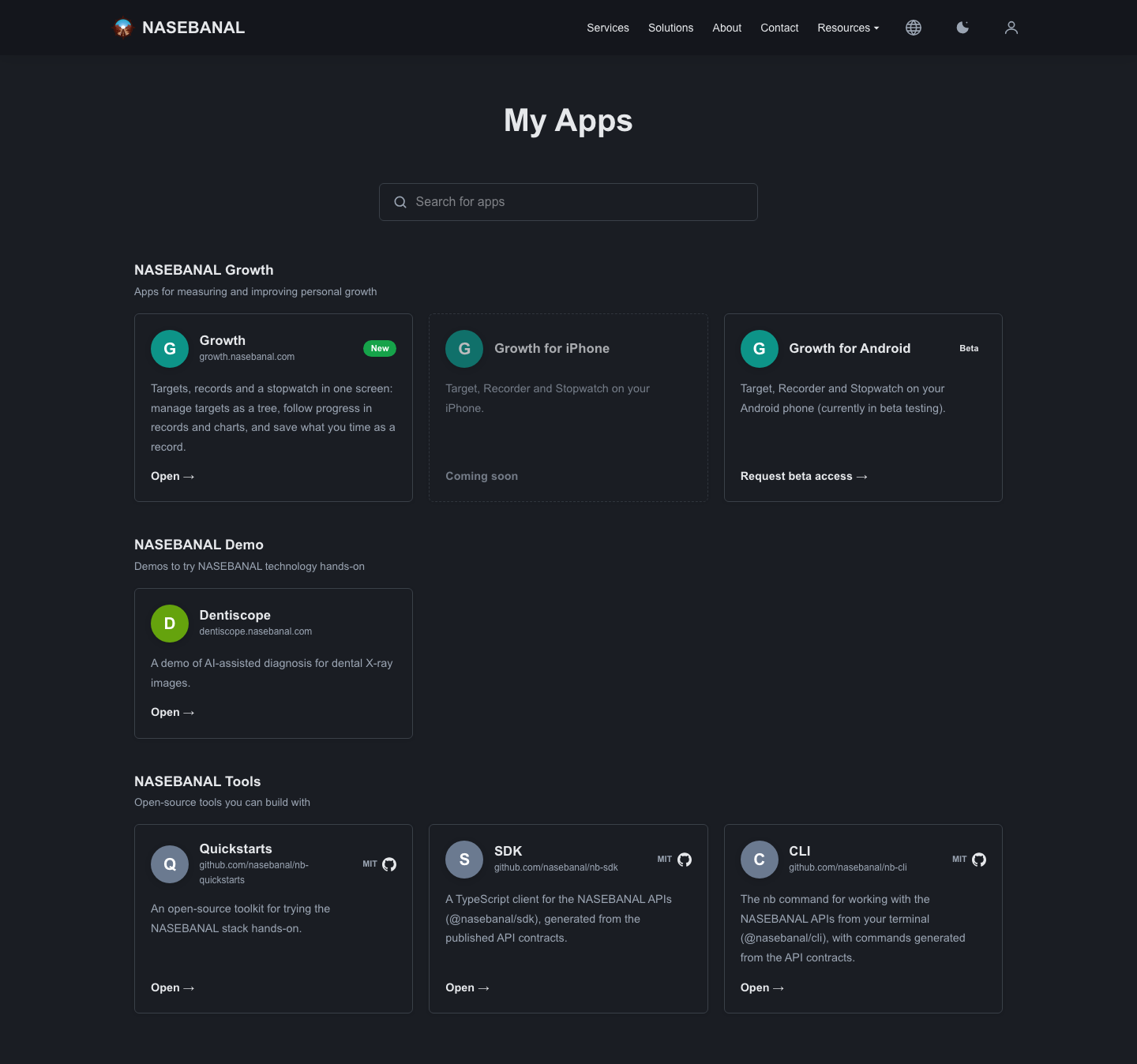Click the search magnifier icon
Image resolution: width=1137 pixels, height=1064 pixels.
click(x=400, y=202)
